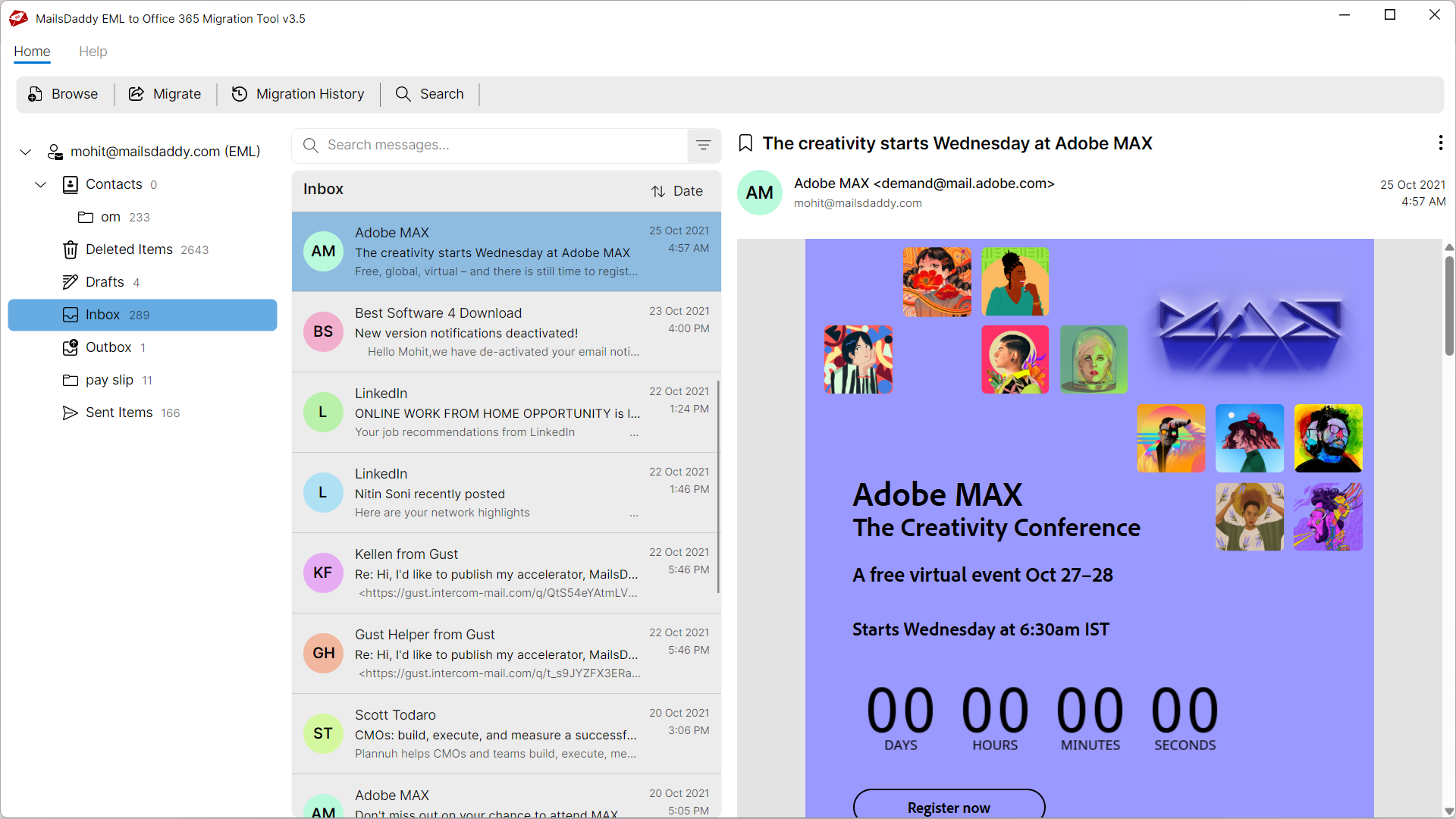This screenshot has width=1456, height=819.
Task: Click the Outbox icon
Action: 71,347
